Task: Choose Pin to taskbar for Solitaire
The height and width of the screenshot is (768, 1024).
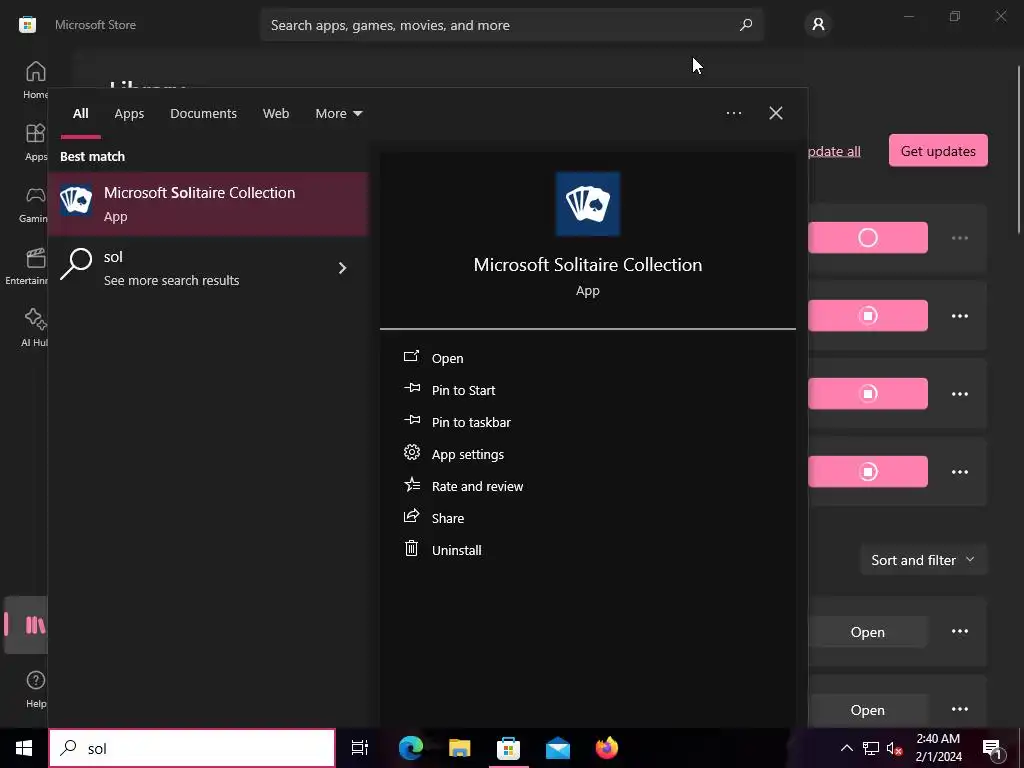Action: coord(471,422)
